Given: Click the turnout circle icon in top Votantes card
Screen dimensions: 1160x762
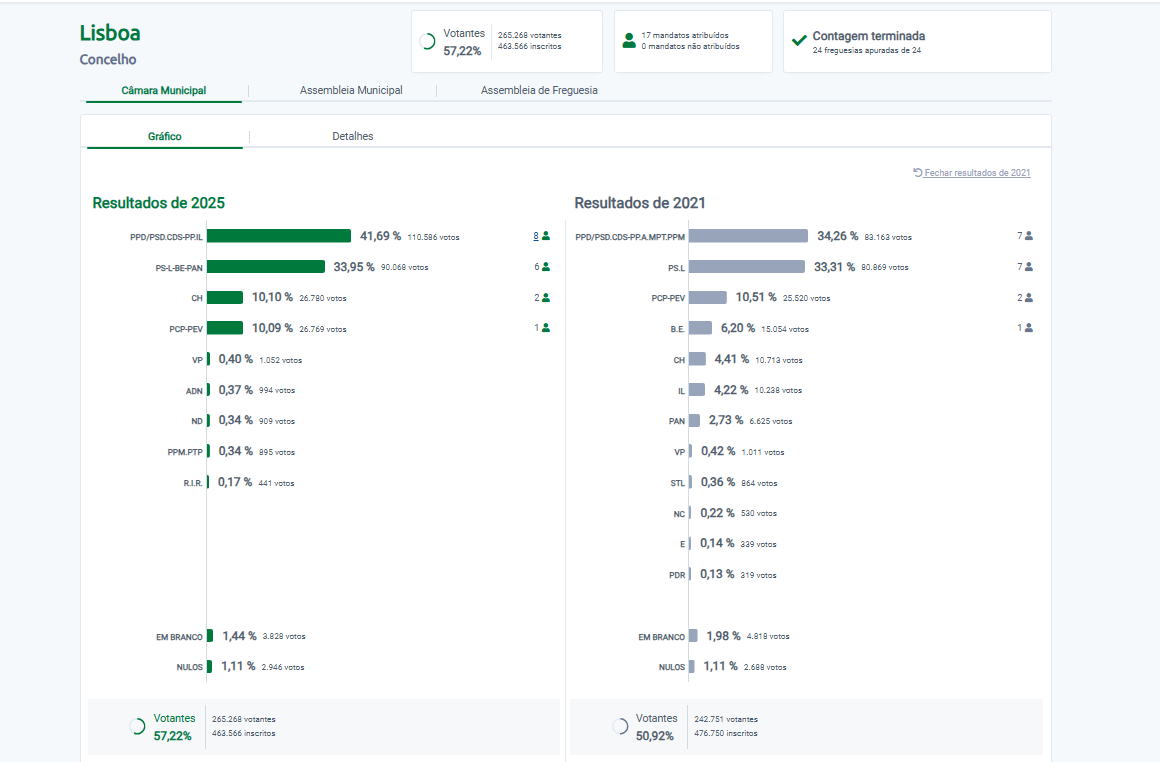Looking at the screenshot, I should [427, 42].
